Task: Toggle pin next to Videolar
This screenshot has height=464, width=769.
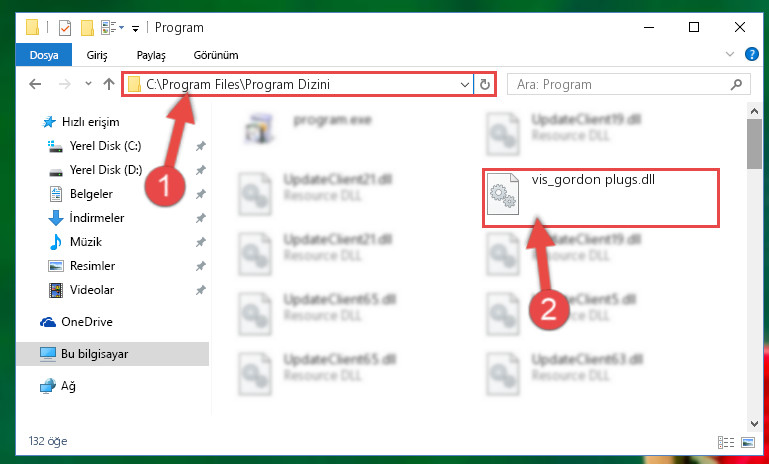Action: pyautogui.click(x=201, y=290)
